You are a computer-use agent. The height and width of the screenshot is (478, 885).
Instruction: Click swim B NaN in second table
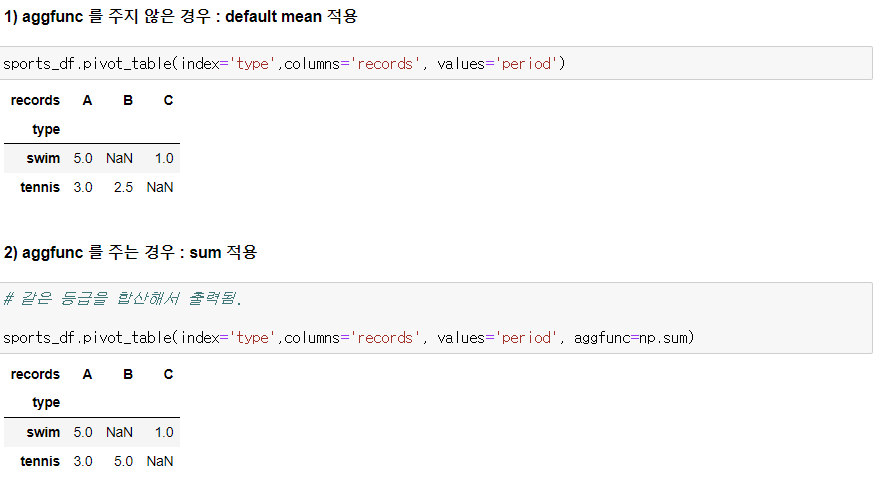coord(120,432)
